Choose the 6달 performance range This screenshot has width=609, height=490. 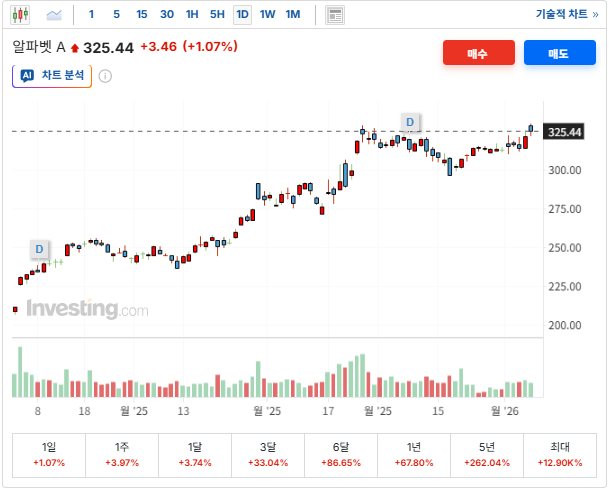coord(341,455)
